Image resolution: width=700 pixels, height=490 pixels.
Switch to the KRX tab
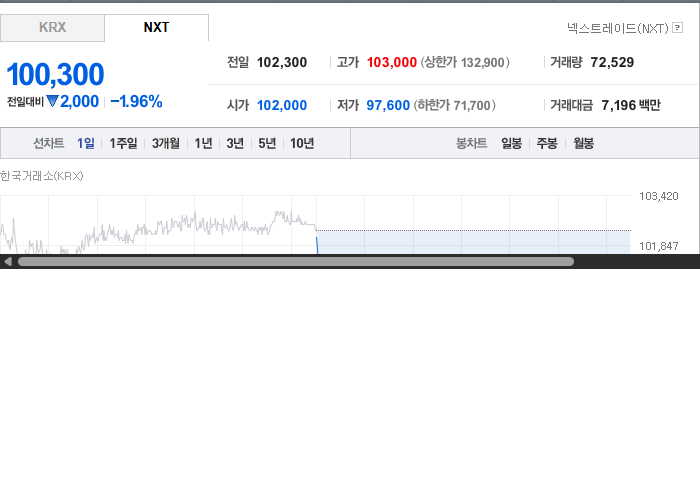coord(52,28)
